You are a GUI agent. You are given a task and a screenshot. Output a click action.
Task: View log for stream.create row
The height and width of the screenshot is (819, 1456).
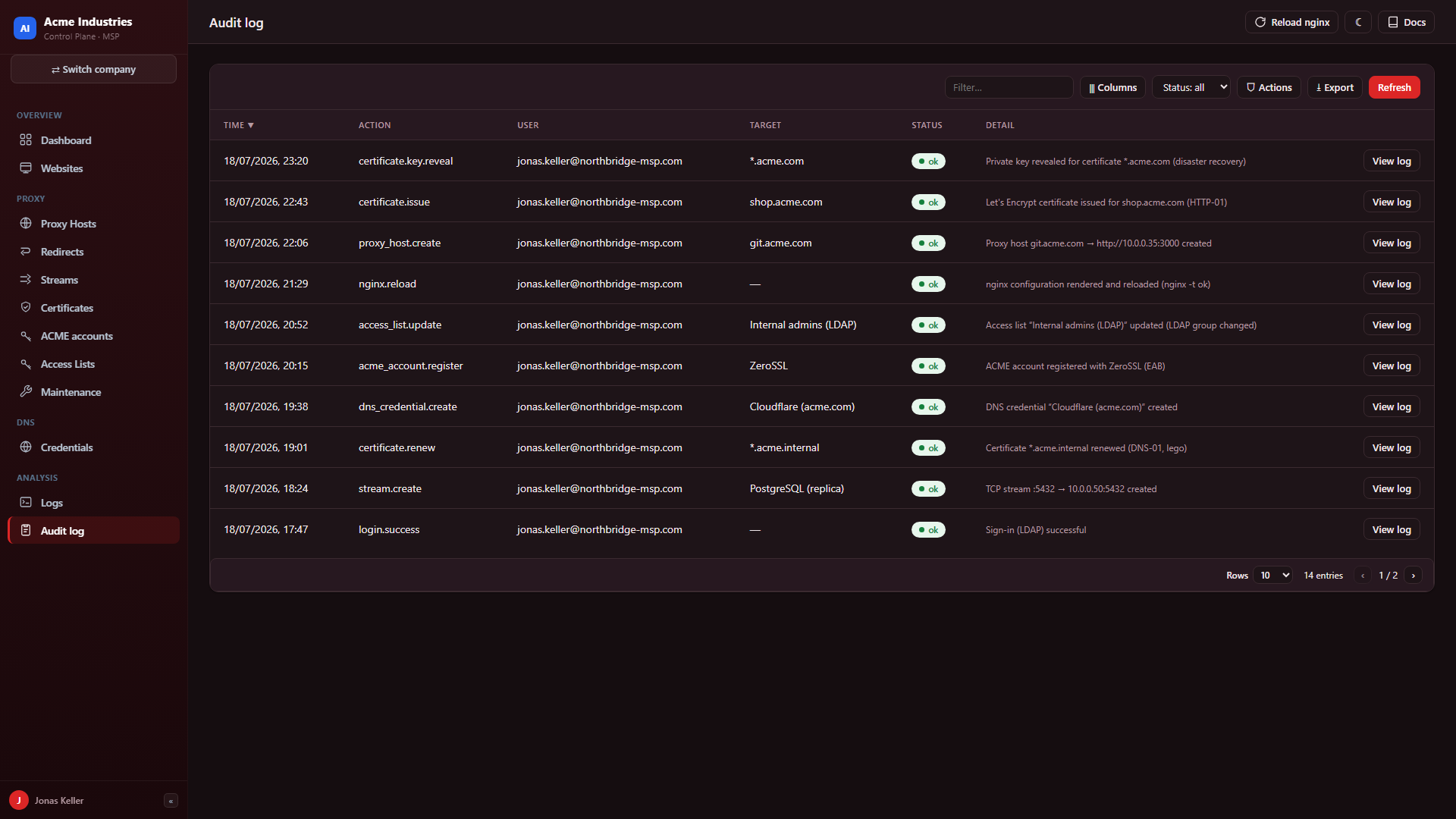pyautogui.click(x=1391, y=488)
